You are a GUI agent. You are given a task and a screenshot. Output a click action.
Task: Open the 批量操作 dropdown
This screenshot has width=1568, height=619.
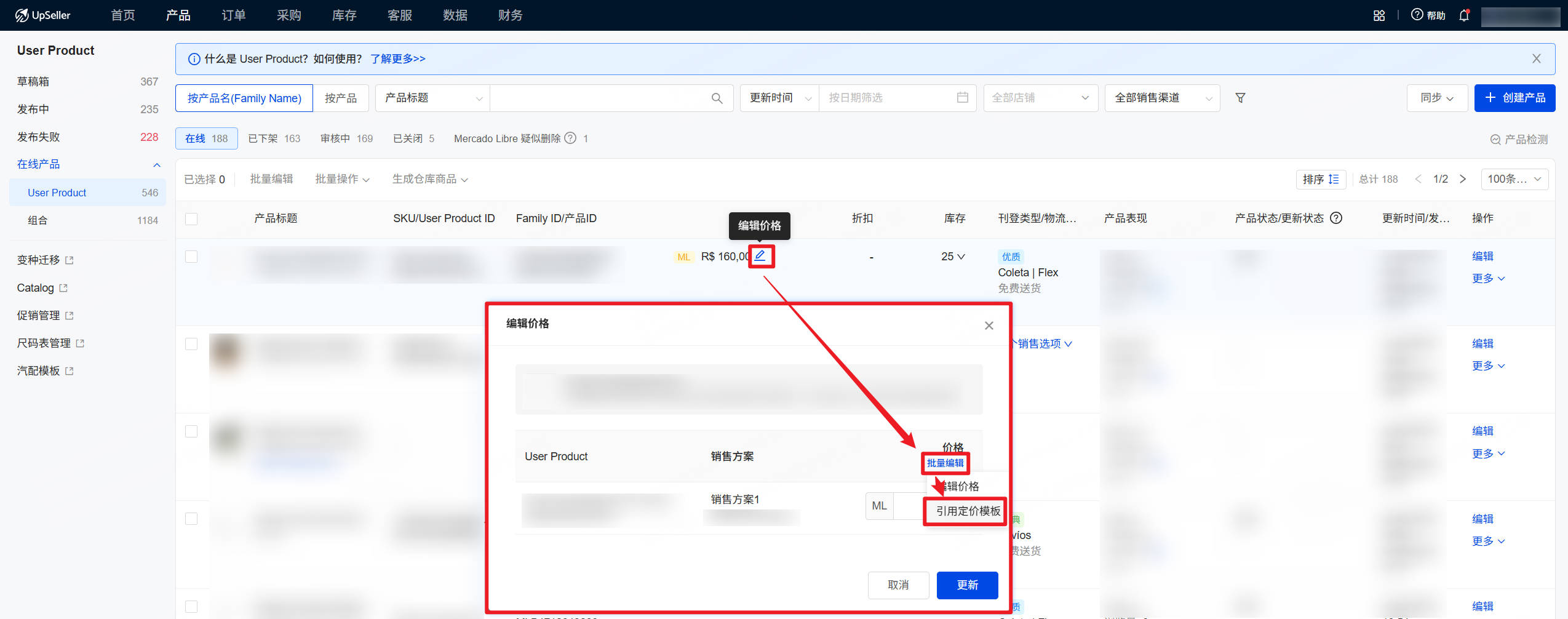tap(342, 179)
